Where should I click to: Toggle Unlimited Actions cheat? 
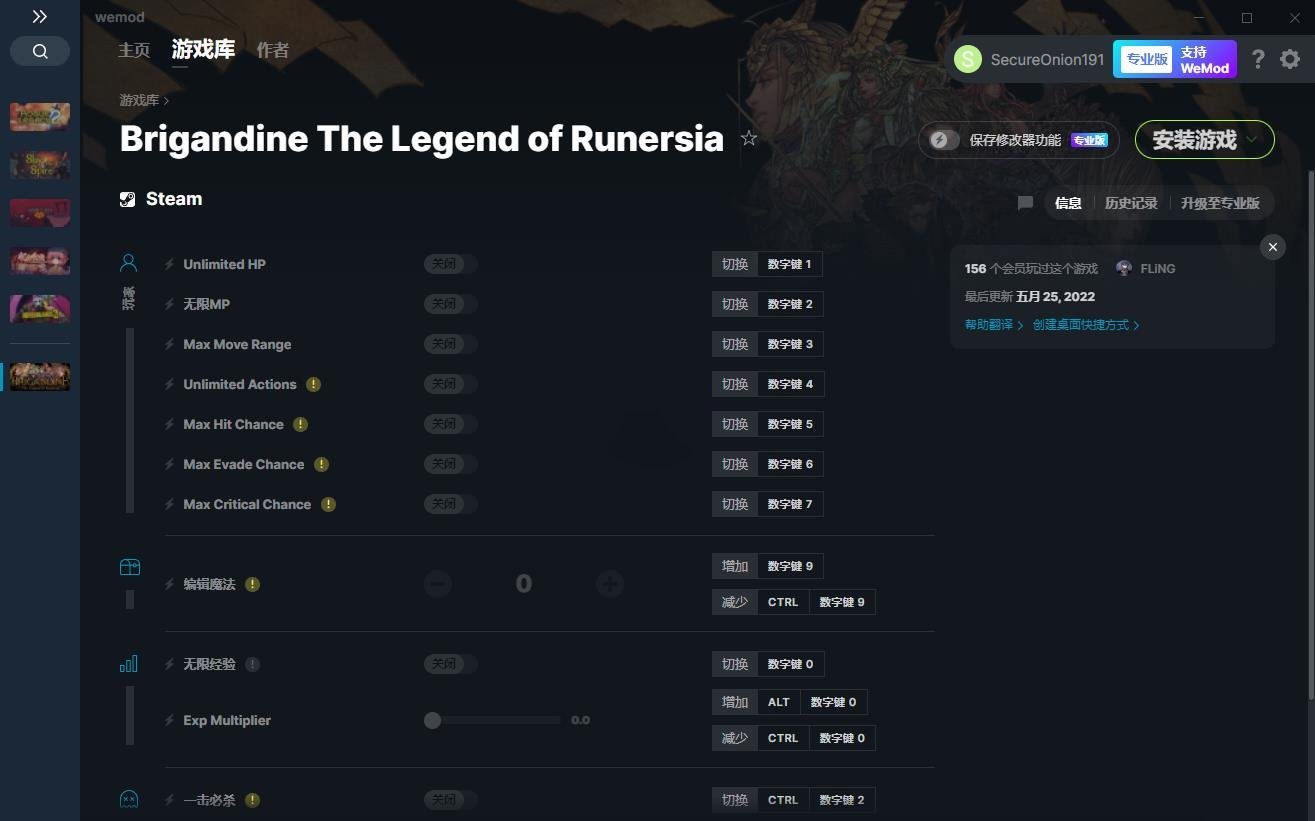tap(450, 384)
